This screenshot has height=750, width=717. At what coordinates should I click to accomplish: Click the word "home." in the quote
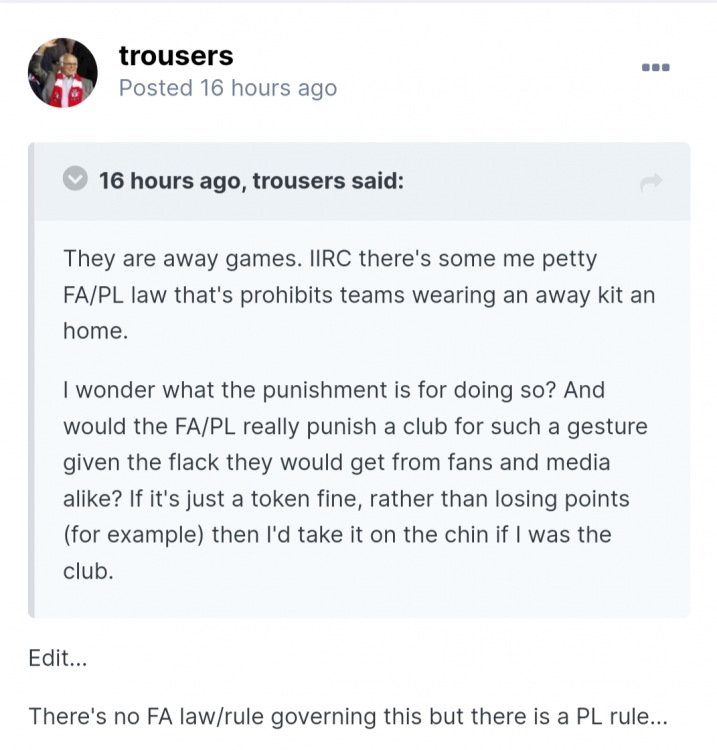point(96,331)
